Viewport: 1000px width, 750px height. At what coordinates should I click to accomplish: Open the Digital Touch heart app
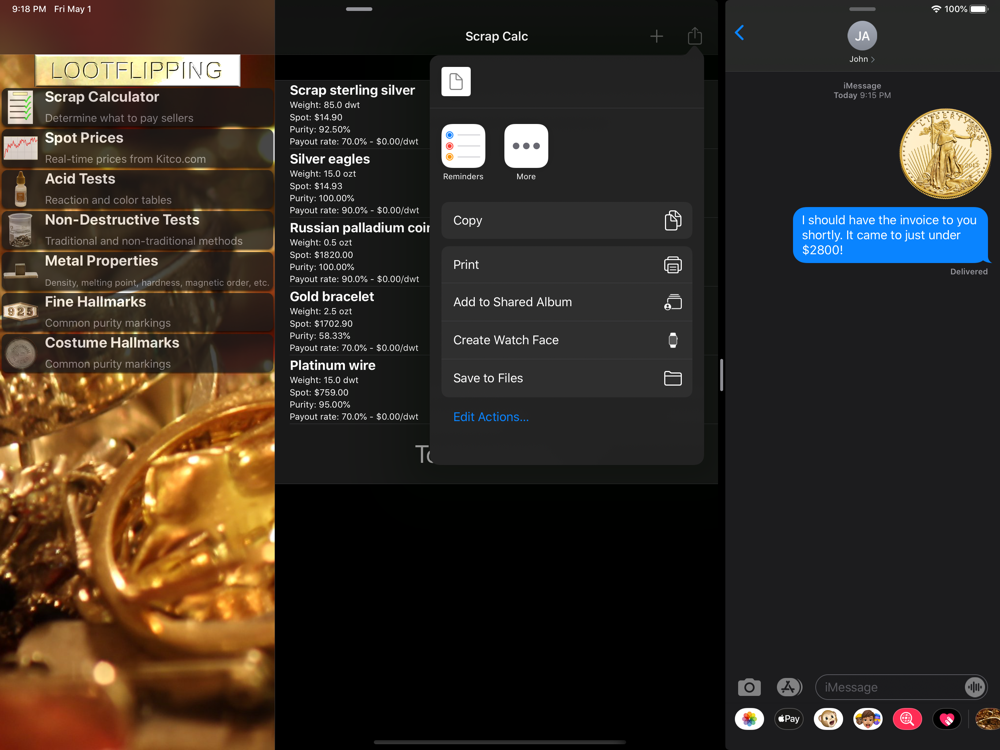click(x=946, y=719)
